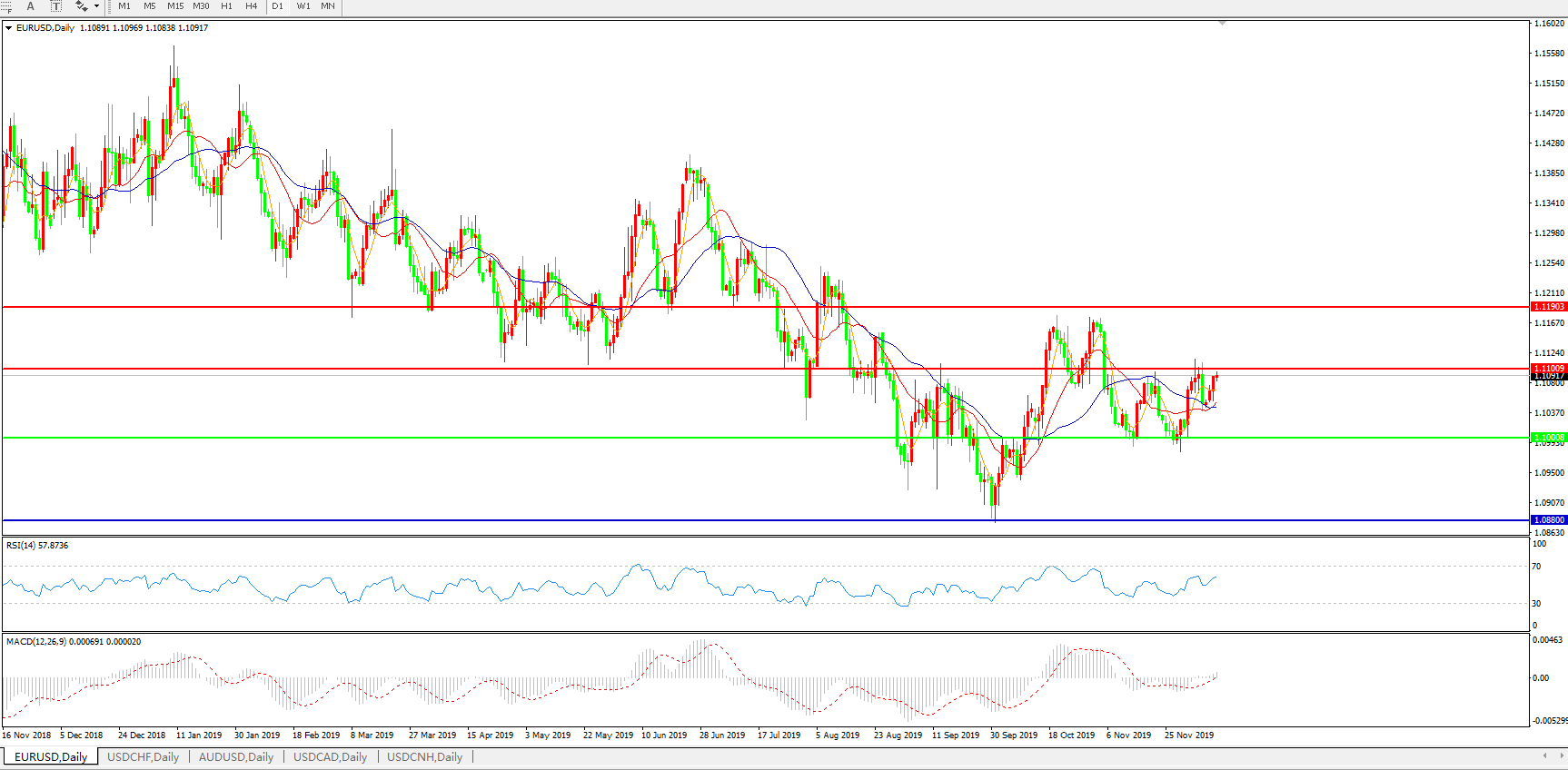Click the red 1.11903 resistance level label
The height and width of the screenshot is (770, 1568).
tap(1549, 307)
